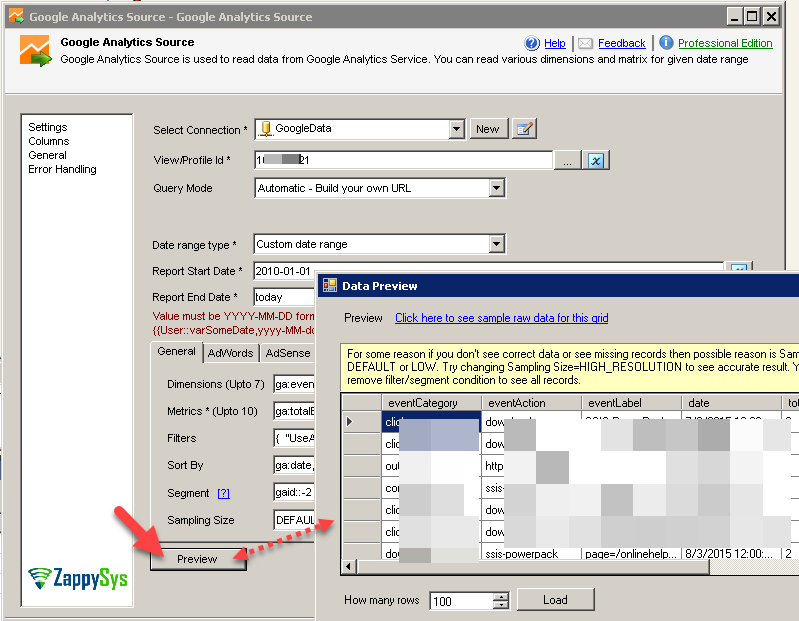799x621 pixels.
Task: Select Columns in the left panel
Action: [x=48, y=141]
